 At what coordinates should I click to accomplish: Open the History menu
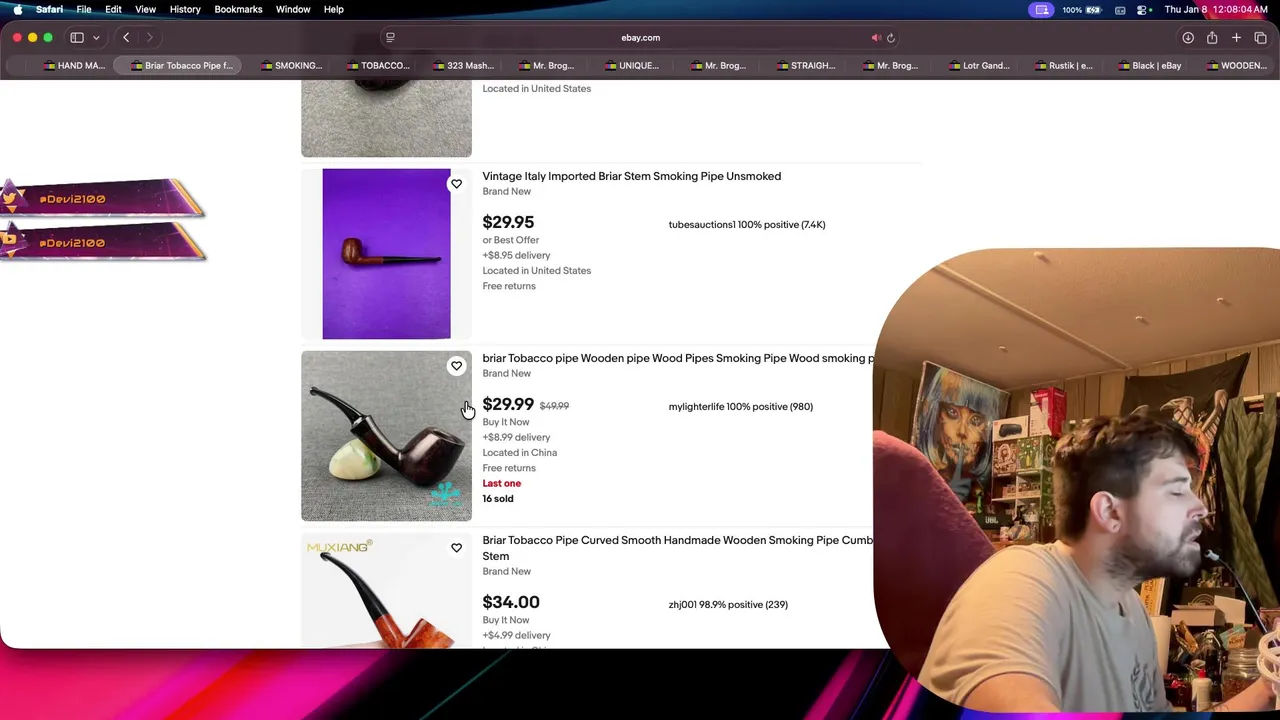185,10
